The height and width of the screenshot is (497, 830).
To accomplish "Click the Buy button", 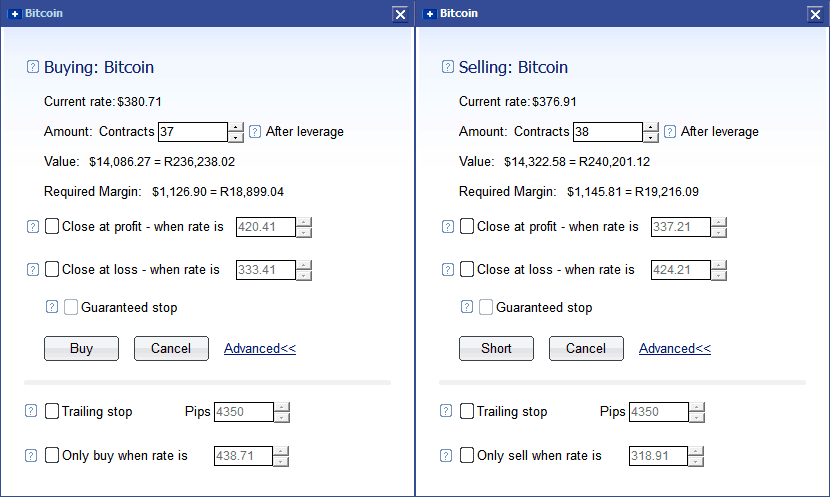I will [x=82, y=348].
